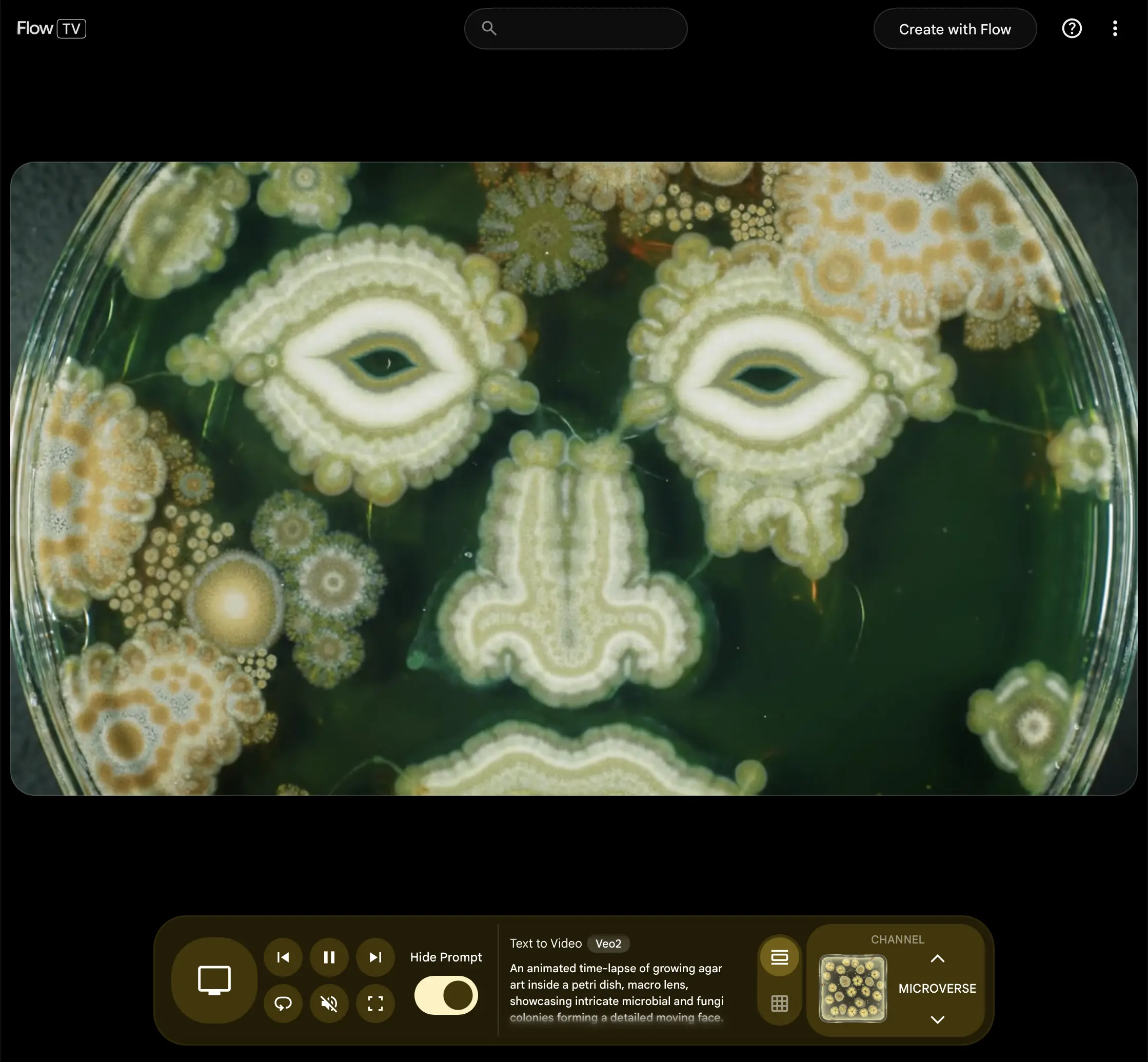Skip to the previous video
Viewport: 1148px width, 1062px height.
click(x=283, y=957)
